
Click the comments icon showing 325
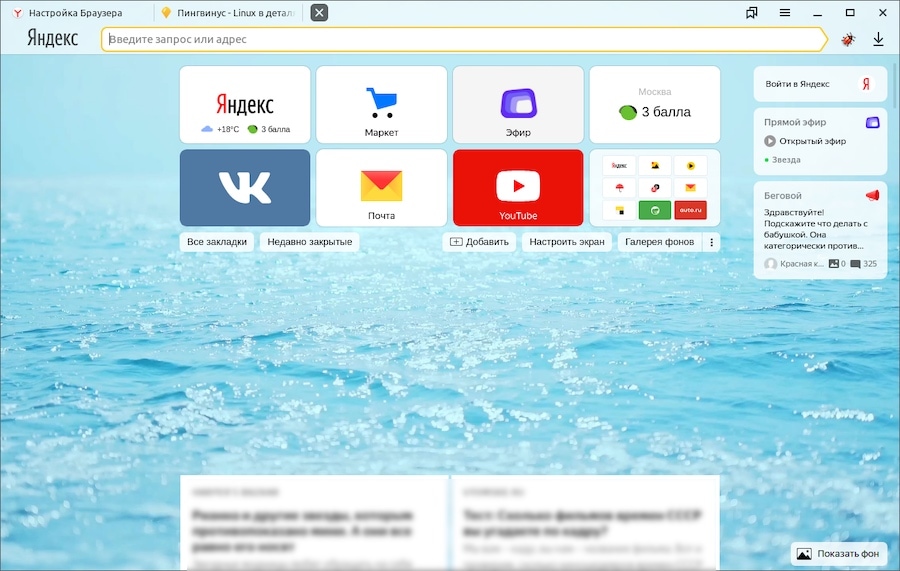pyautogui.click(x=855, y=264)
